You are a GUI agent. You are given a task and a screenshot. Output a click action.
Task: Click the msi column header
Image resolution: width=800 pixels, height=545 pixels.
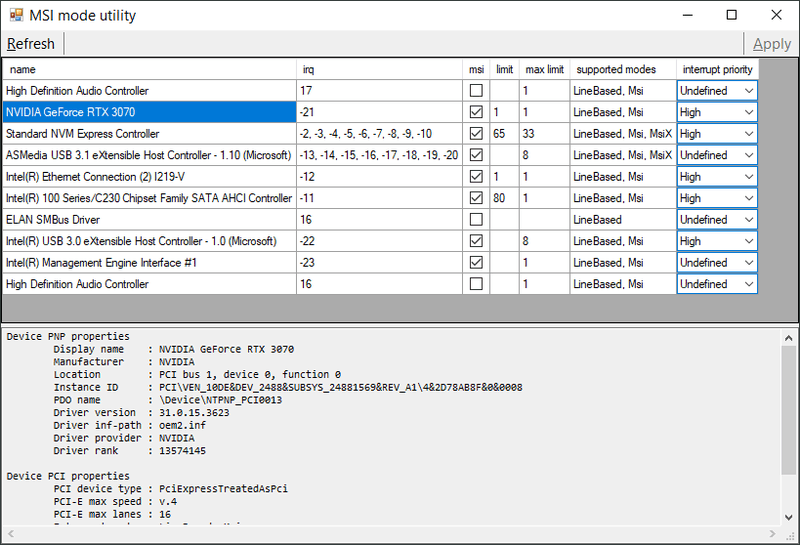476,69
